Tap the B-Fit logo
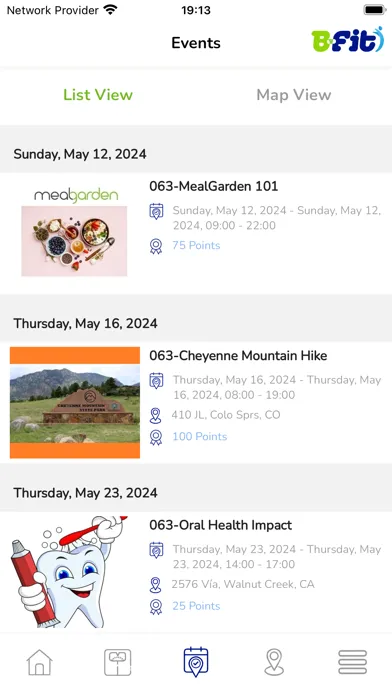This screenshot has height=696, width=392. click(x=348, y=40)
